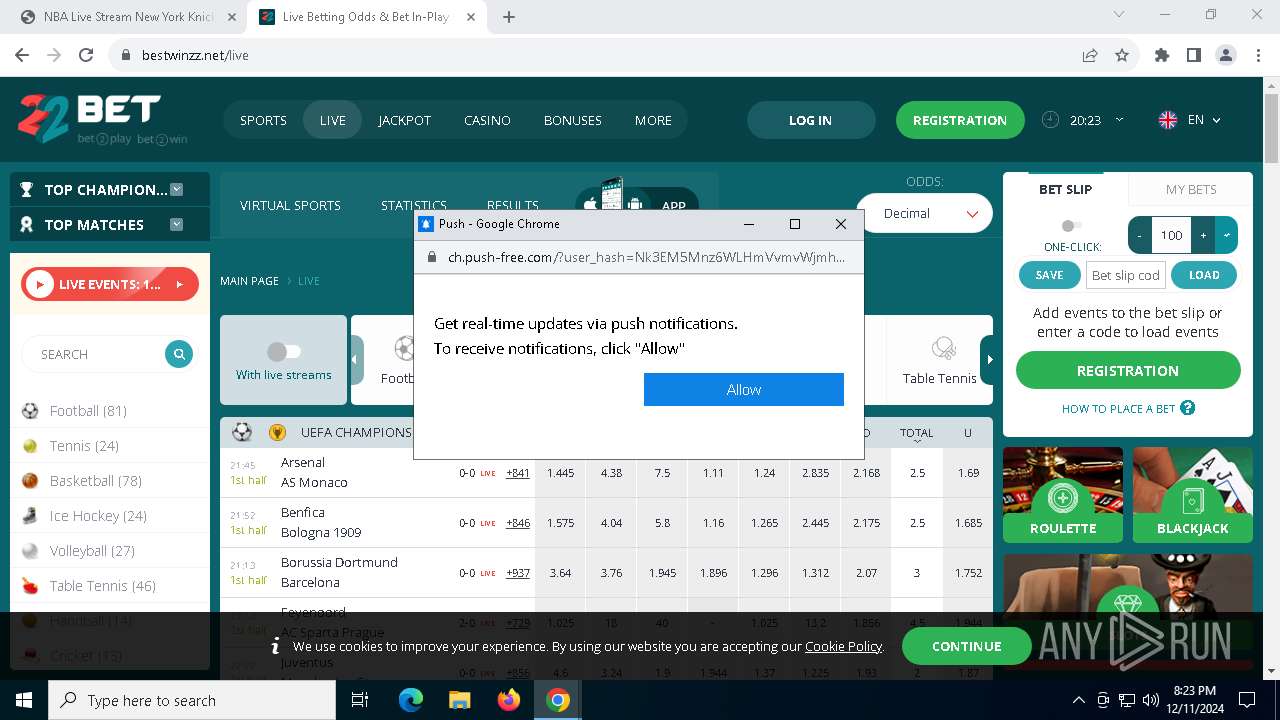This screenshot has width=1280, height=720.
Task: Click the sidebar SEARCH input field
Action: click(x=95, y=354)
